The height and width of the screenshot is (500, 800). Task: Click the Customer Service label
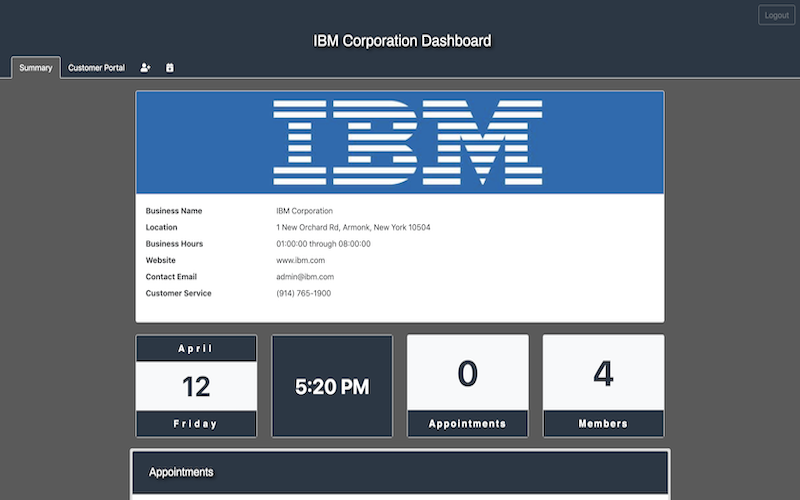pyautogui.click(x=178, y=293)
